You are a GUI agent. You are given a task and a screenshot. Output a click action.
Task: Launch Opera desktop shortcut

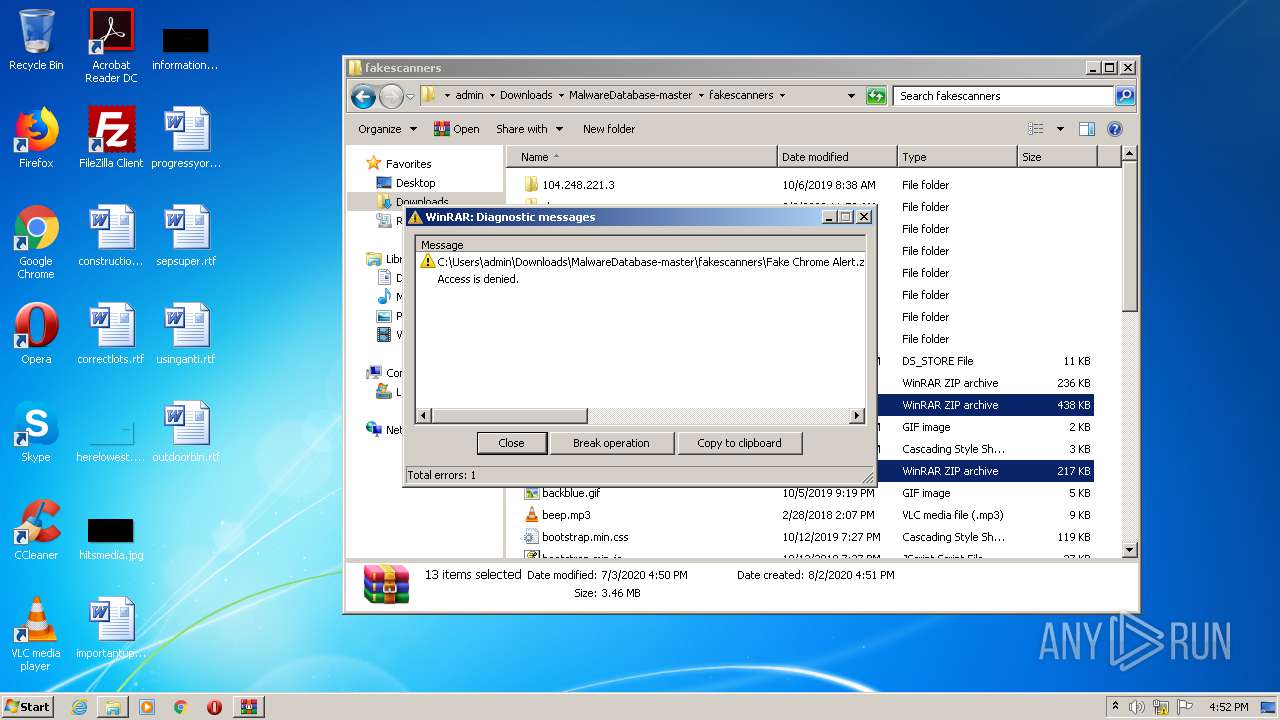coord(36,334)
